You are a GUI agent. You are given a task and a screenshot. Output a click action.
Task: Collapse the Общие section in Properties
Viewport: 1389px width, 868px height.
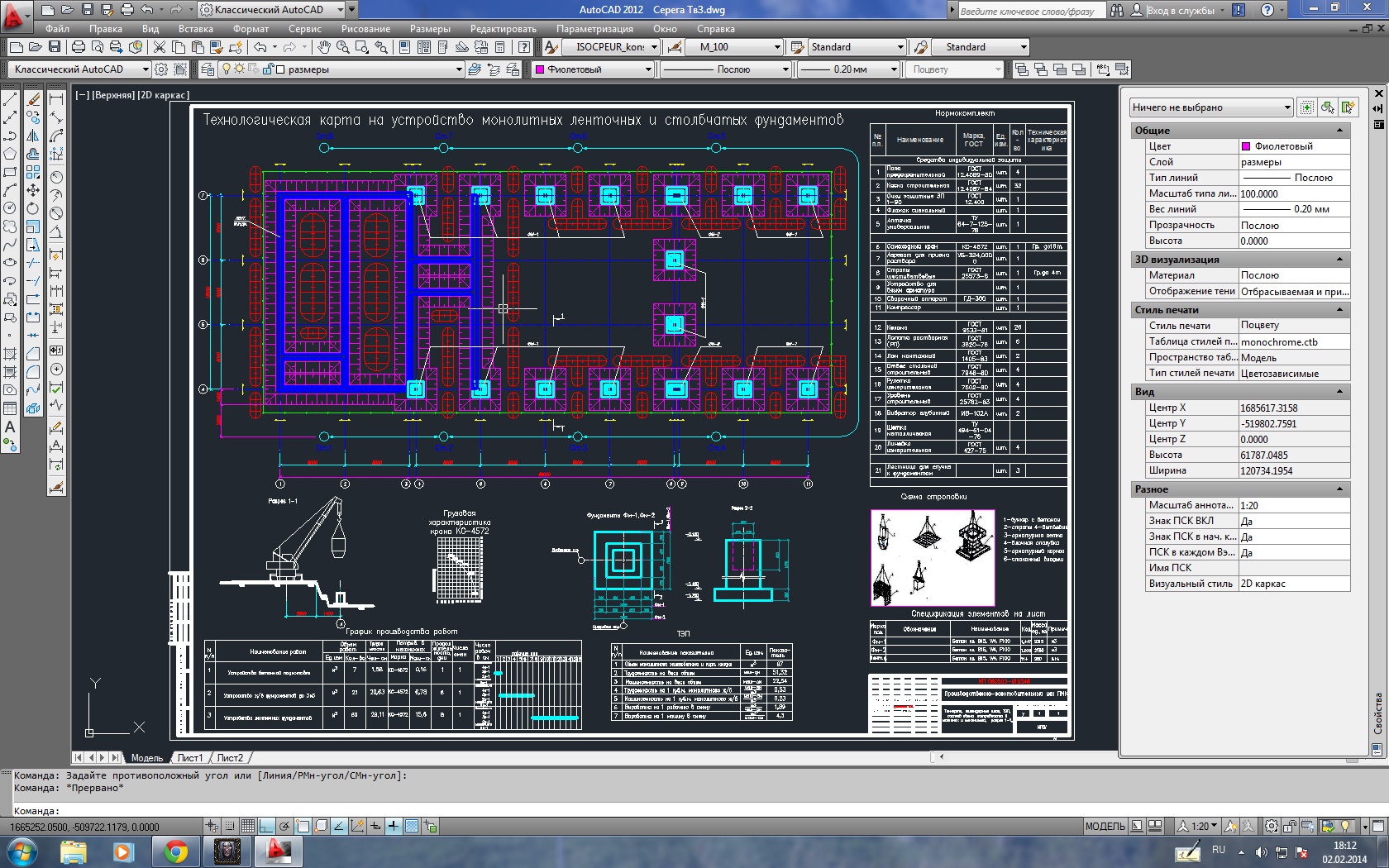[1339, 131]
